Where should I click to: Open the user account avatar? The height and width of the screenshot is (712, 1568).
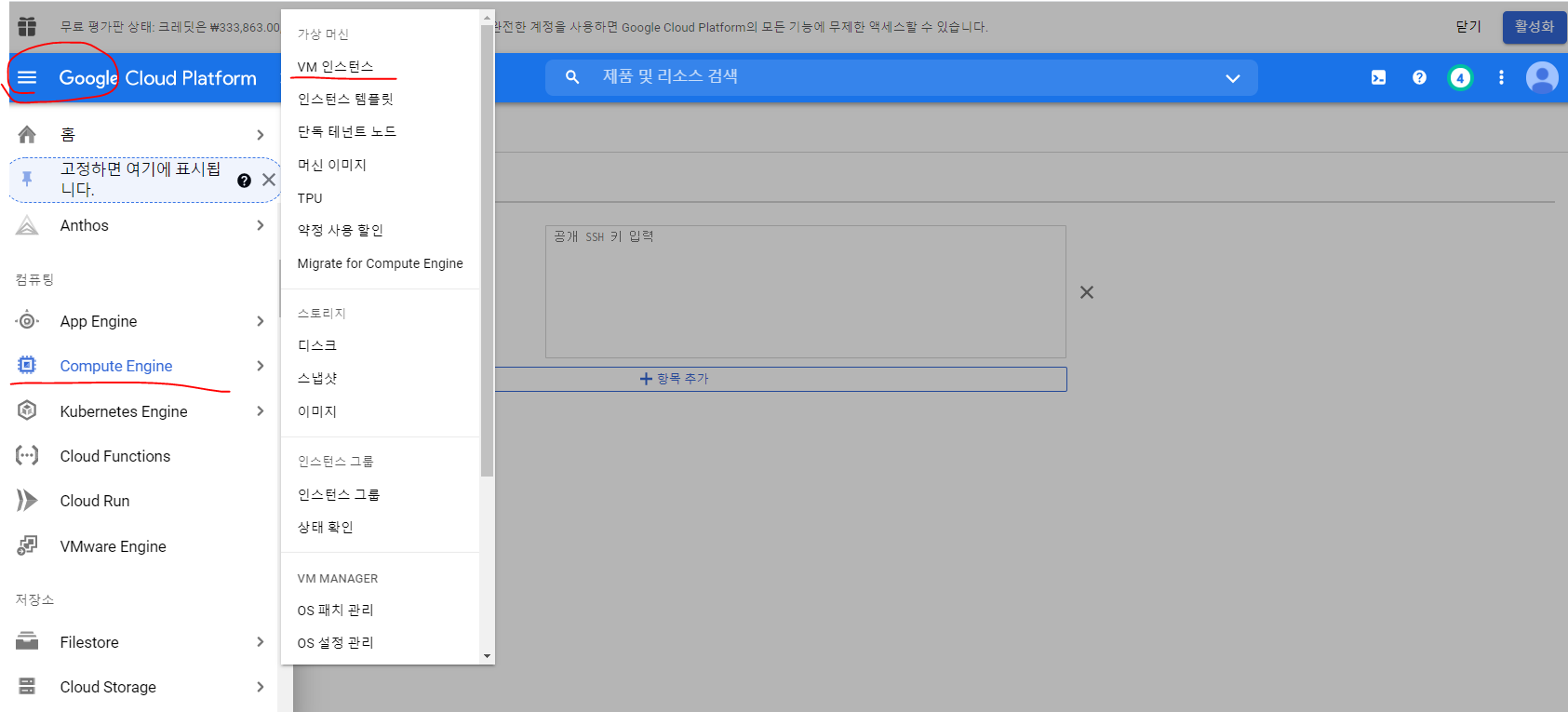coord(1542,77)
